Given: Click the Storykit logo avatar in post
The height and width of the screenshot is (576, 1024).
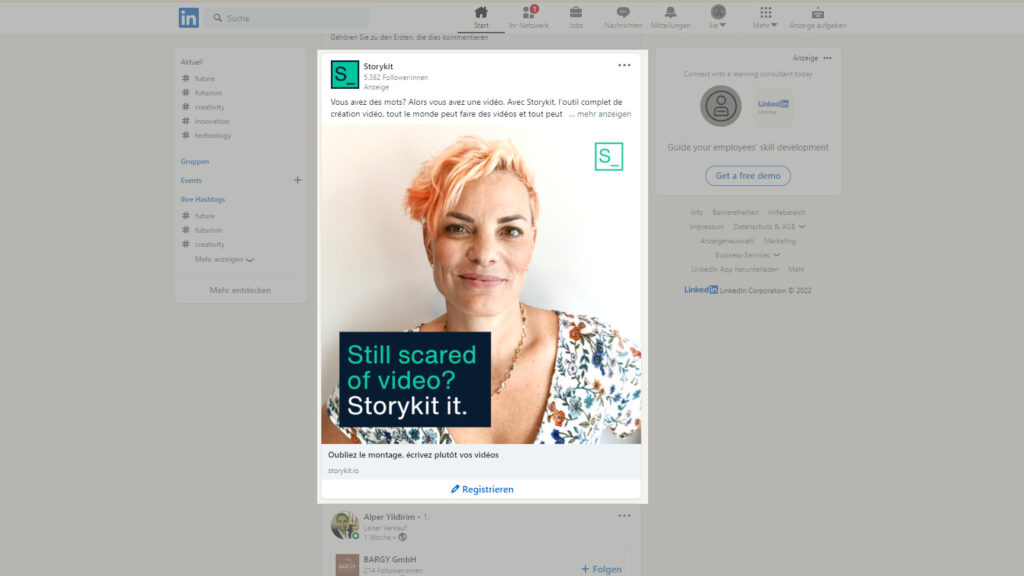Looking at the screenshot, I should (x=345, y=74).
